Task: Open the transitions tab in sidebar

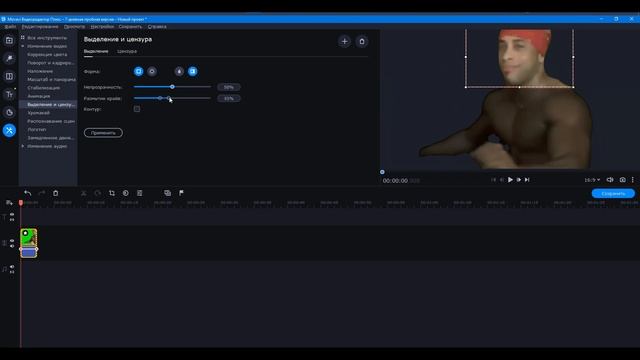Action: (x=9, y=76)
